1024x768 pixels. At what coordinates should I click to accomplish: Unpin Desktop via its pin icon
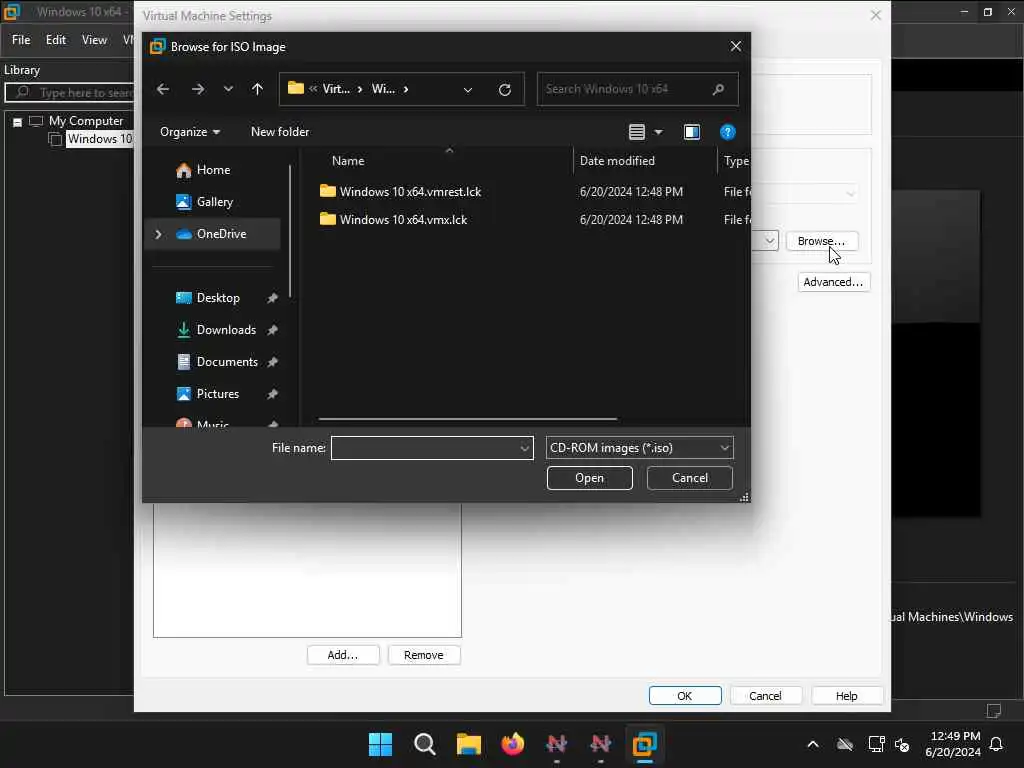point(272,298)
